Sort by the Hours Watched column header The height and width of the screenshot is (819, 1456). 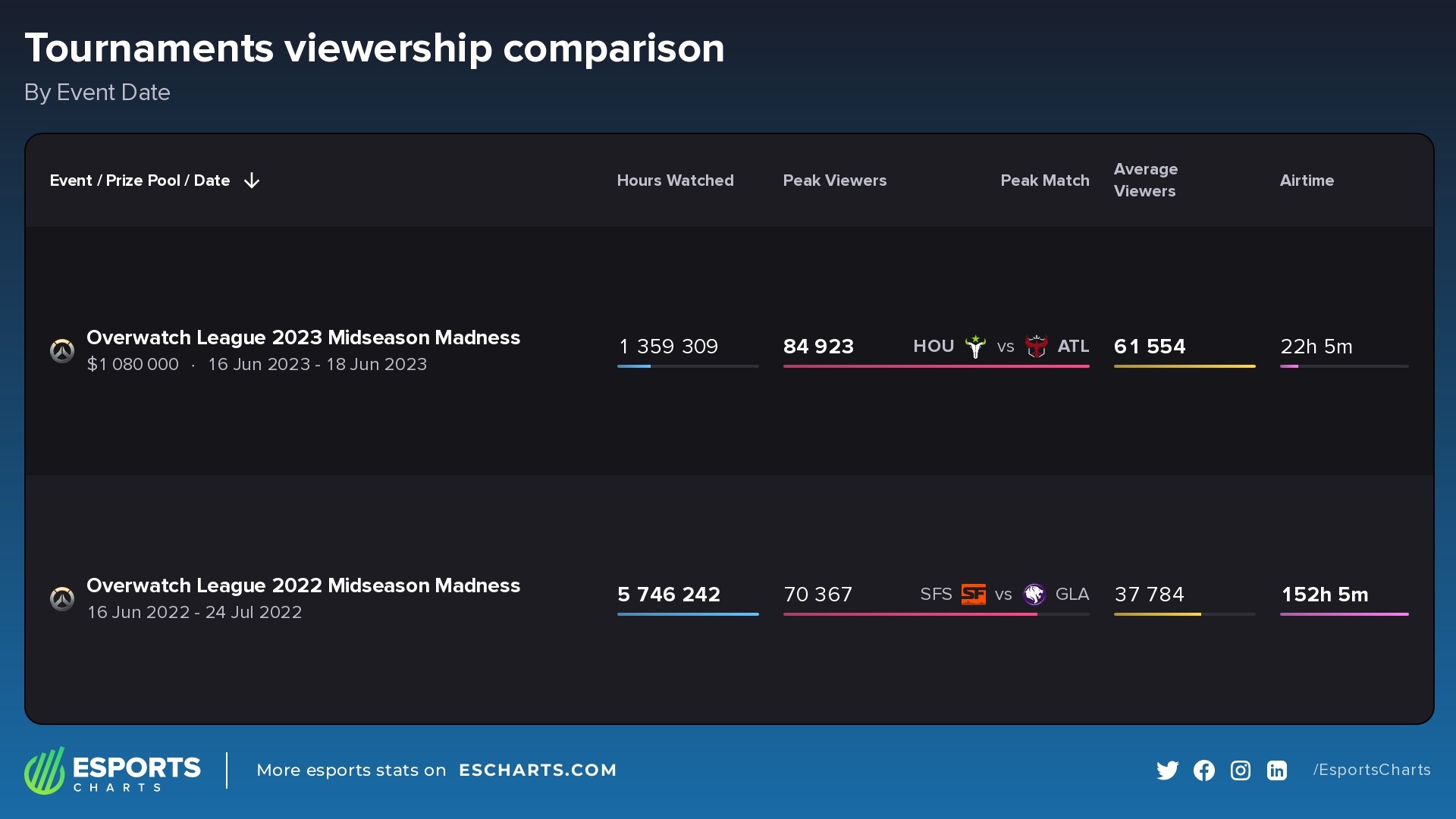pos(675,180)
